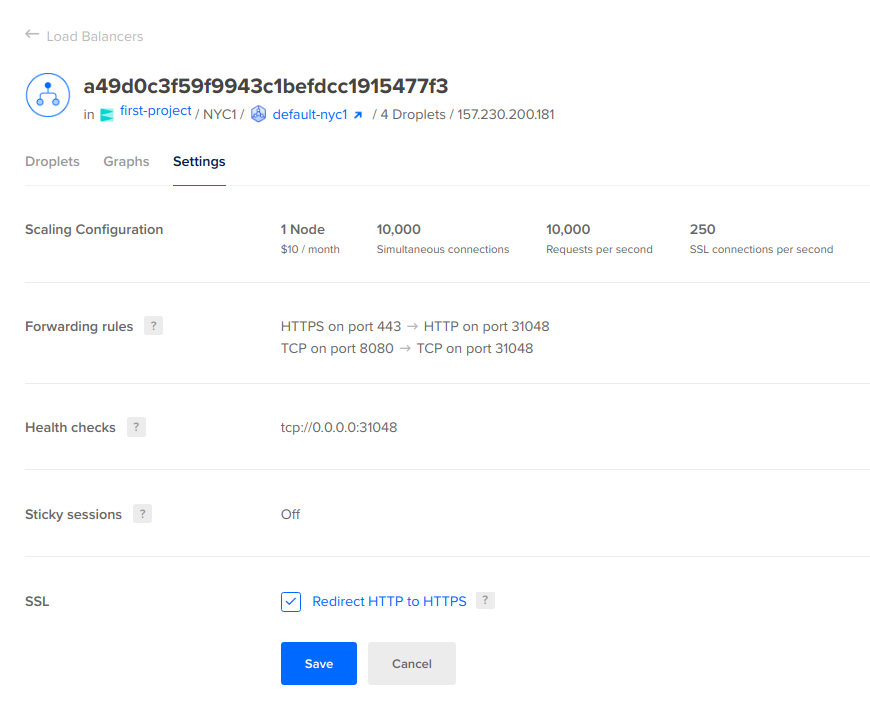Open the Forwarding rules help icon
This screenshot has height=708, width=870.
coord(153,326)
